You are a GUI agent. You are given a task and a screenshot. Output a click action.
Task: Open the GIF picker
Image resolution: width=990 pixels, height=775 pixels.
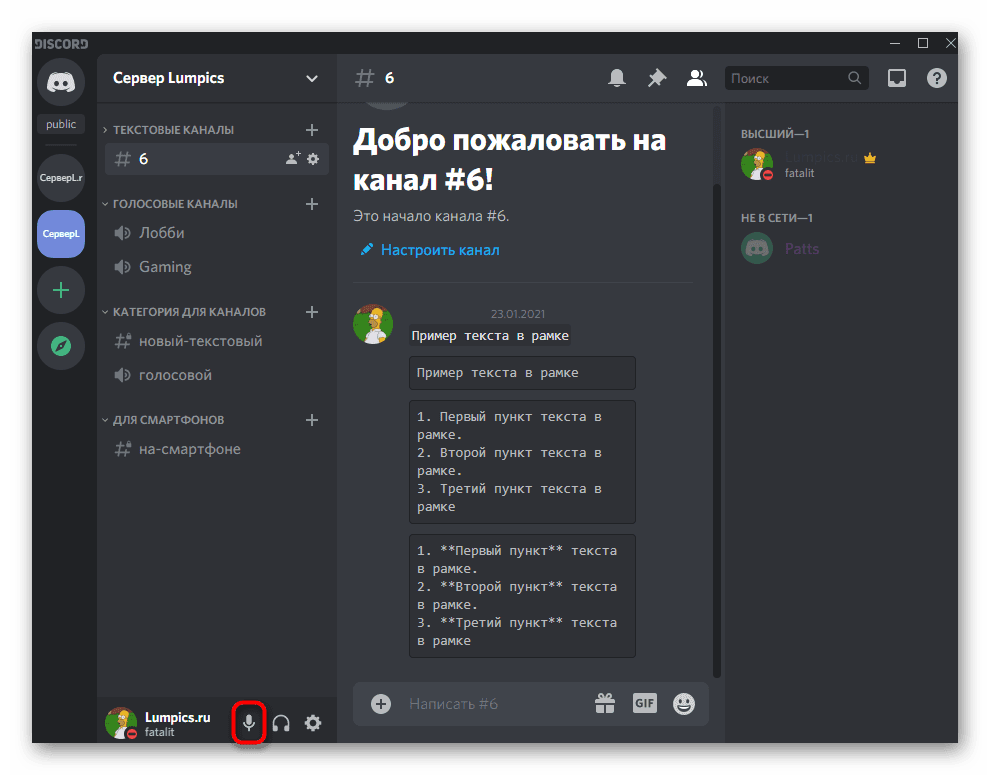tap(645, 703)
